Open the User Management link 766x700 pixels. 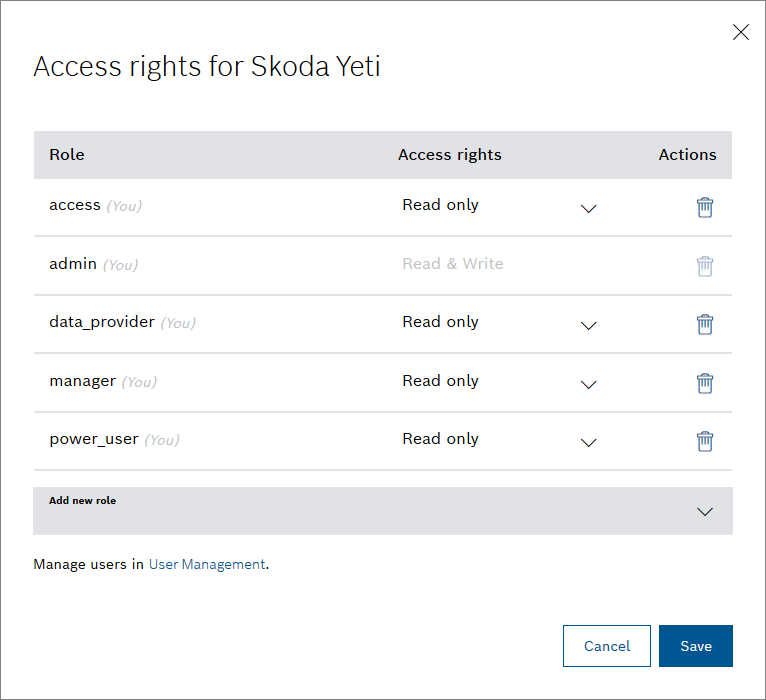[x=207, y=564]
